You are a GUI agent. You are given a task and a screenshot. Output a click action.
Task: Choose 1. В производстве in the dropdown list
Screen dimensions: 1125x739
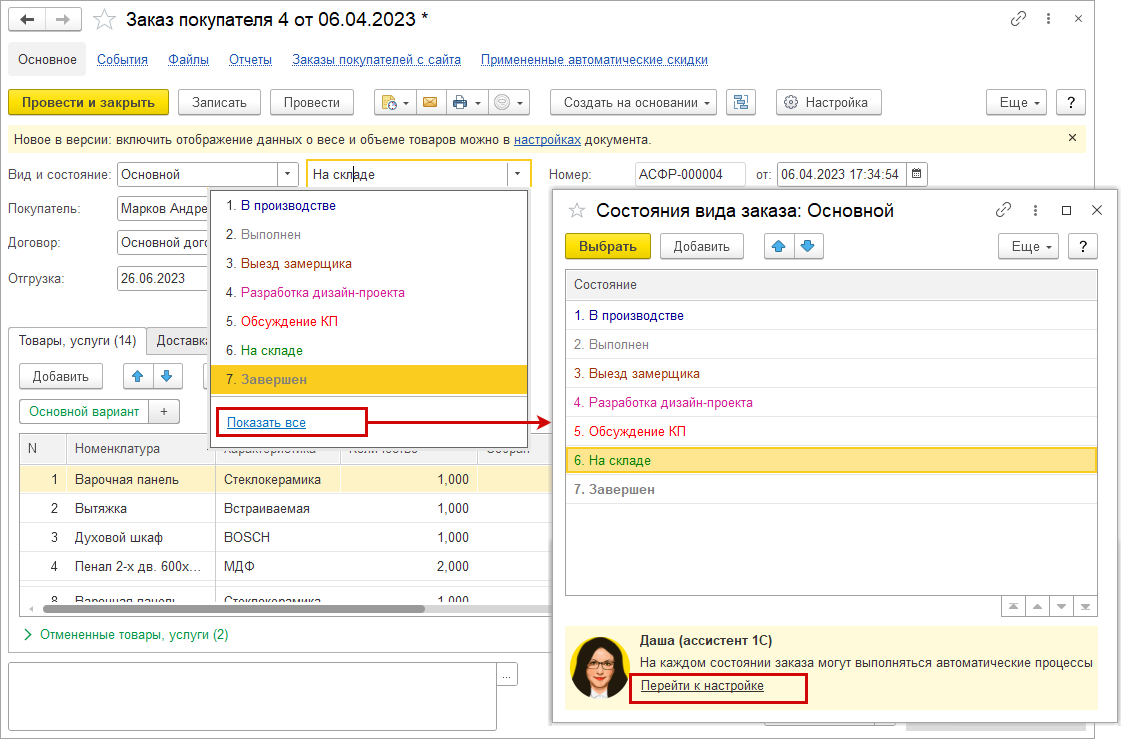tap(369, 205)
